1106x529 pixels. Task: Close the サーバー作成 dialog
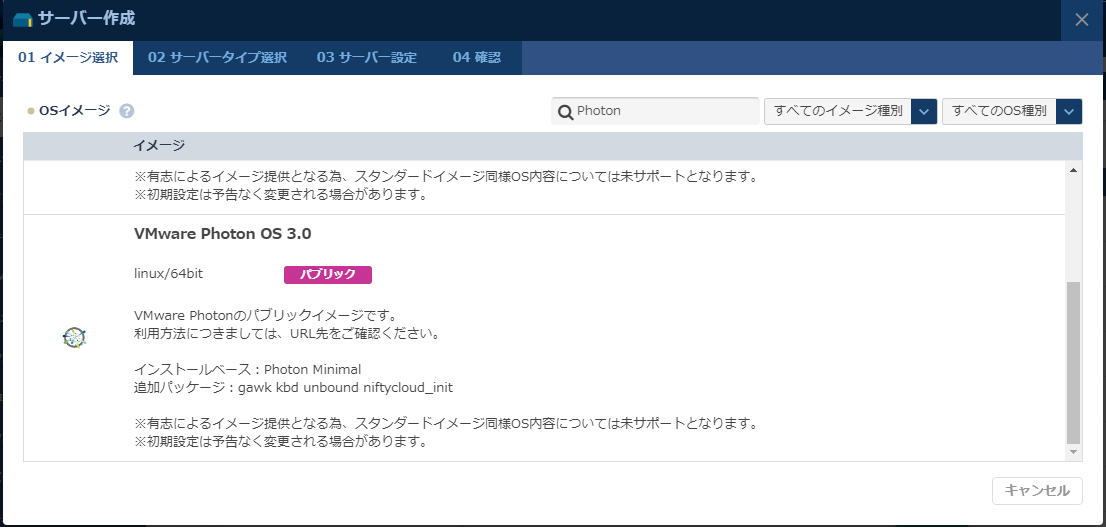[1081, 20]
